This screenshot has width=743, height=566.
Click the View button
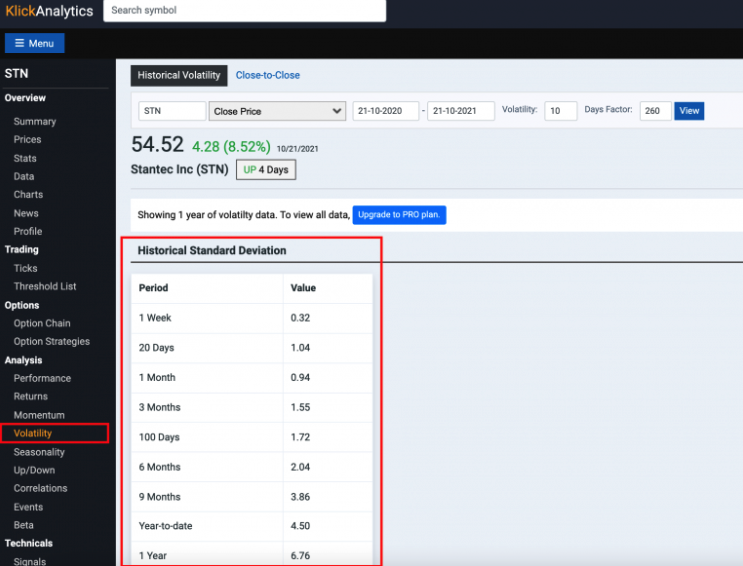689,111
